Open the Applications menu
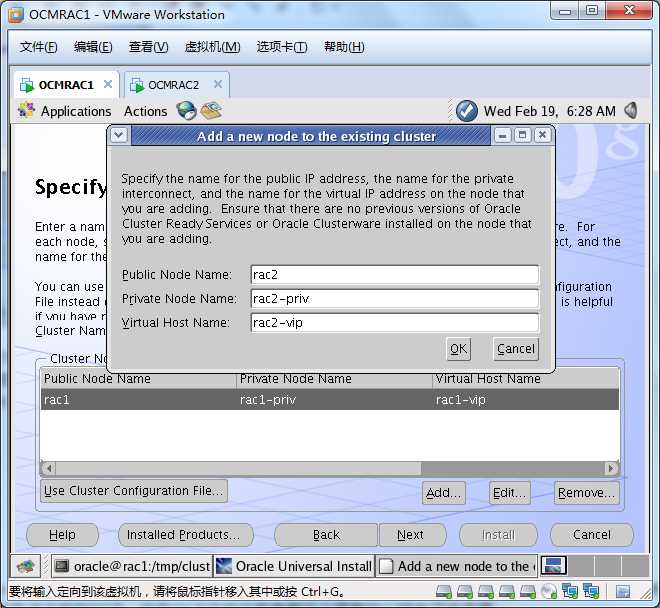 click(76, 111)
